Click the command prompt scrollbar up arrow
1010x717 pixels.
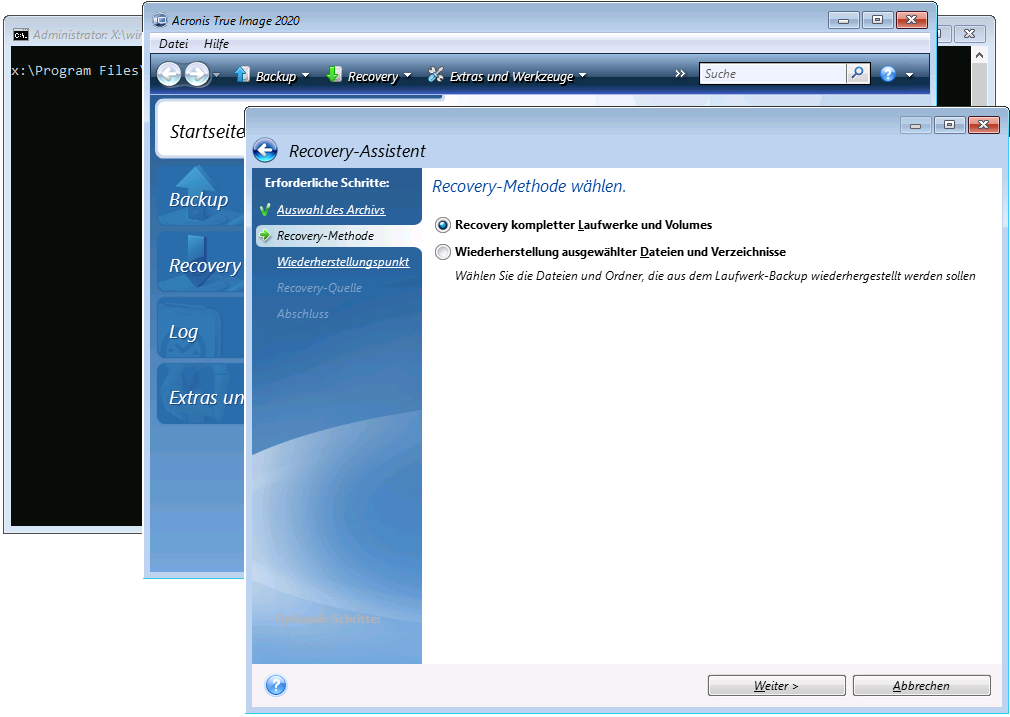[x=979, y=55]
